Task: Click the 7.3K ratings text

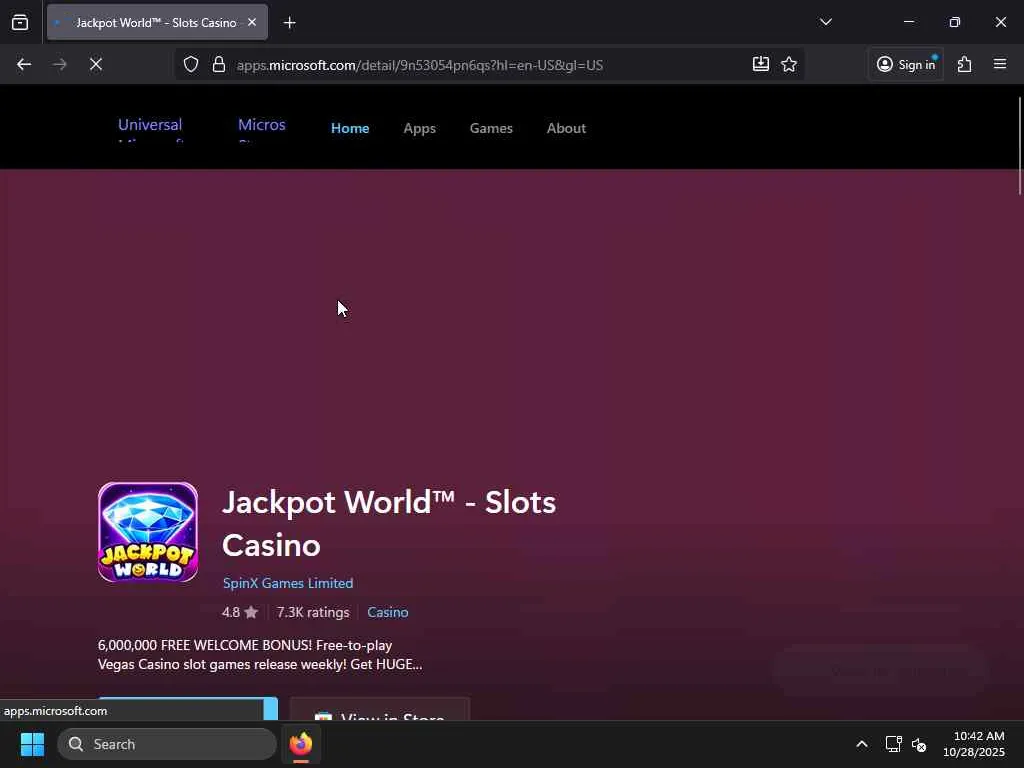Action: point(313,613)
